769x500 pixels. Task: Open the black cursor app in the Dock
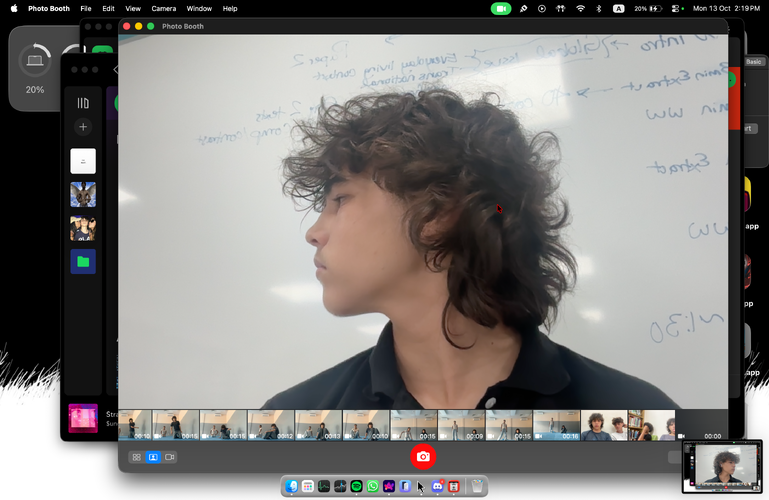click(x=421, y=486)
